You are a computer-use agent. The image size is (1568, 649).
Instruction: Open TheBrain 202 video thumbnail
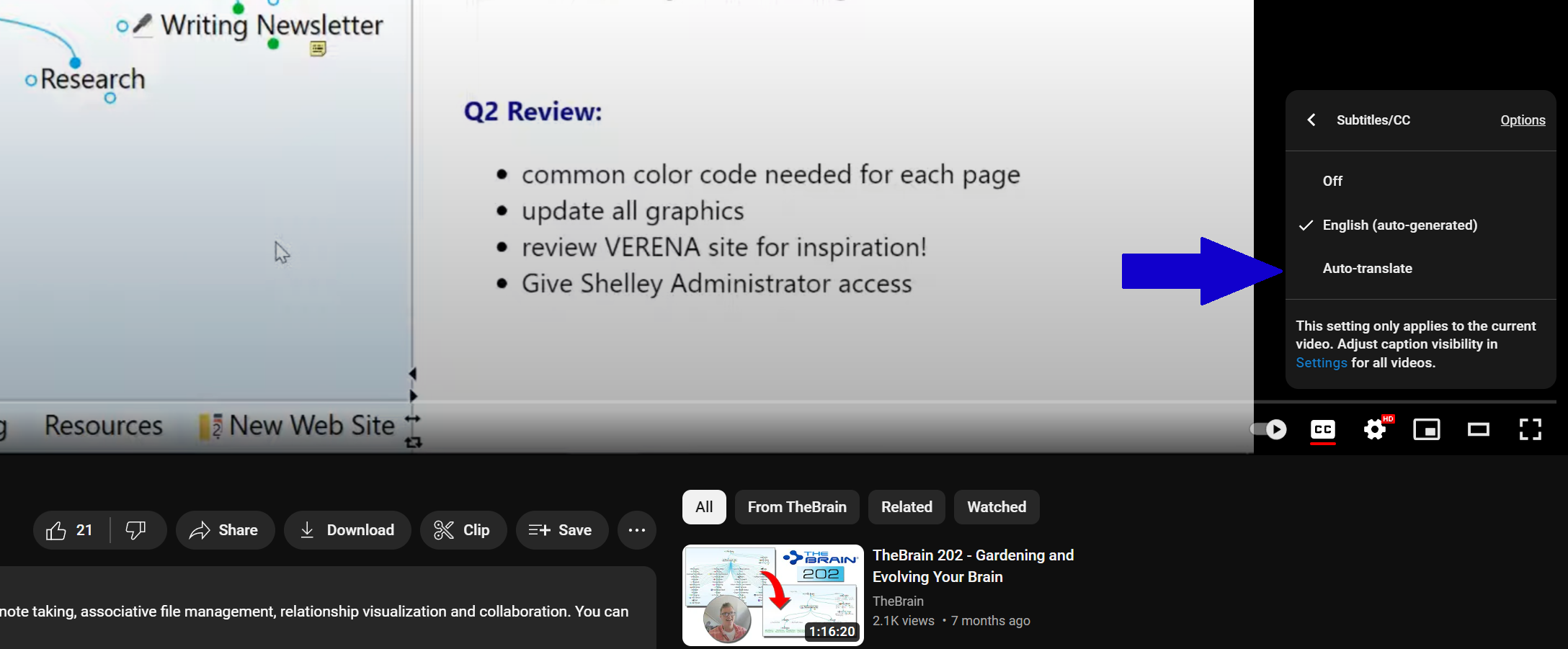(773, 595)
